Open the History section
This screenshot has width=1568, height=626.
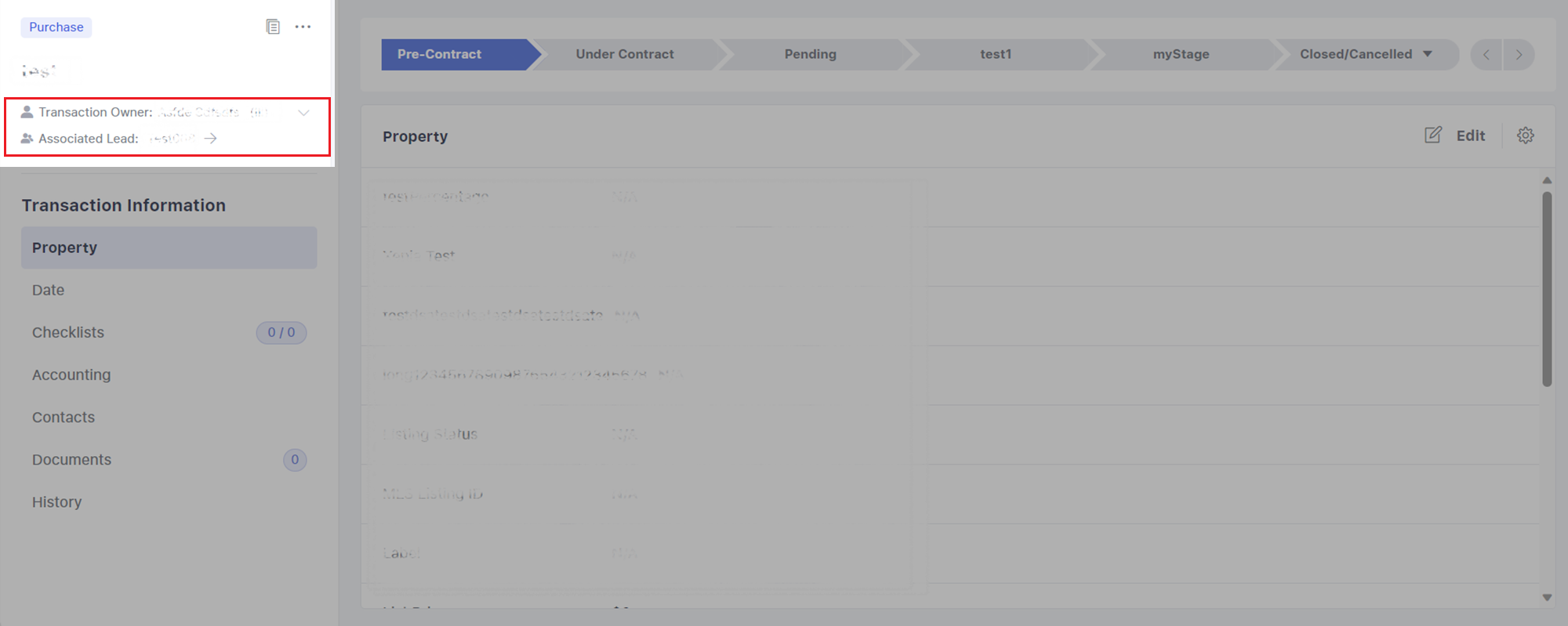point(169,502)
